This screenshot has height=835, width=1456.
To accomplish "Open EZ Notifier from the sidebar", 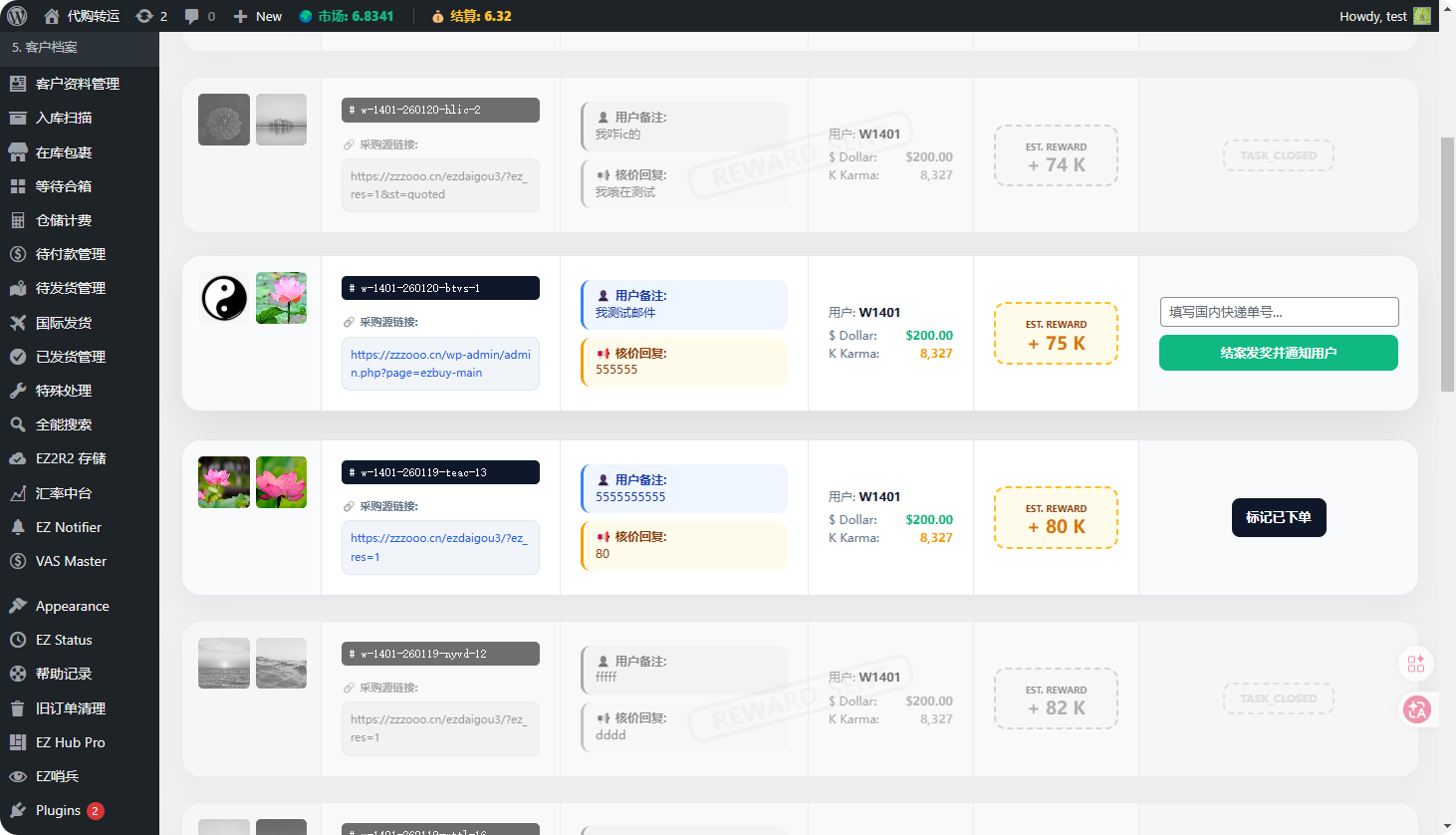I will (68, 527).
